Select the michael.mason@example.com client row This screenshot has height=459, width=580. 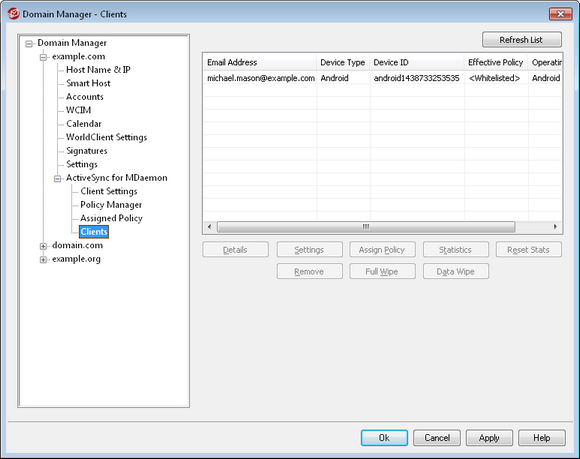point(382,78)
